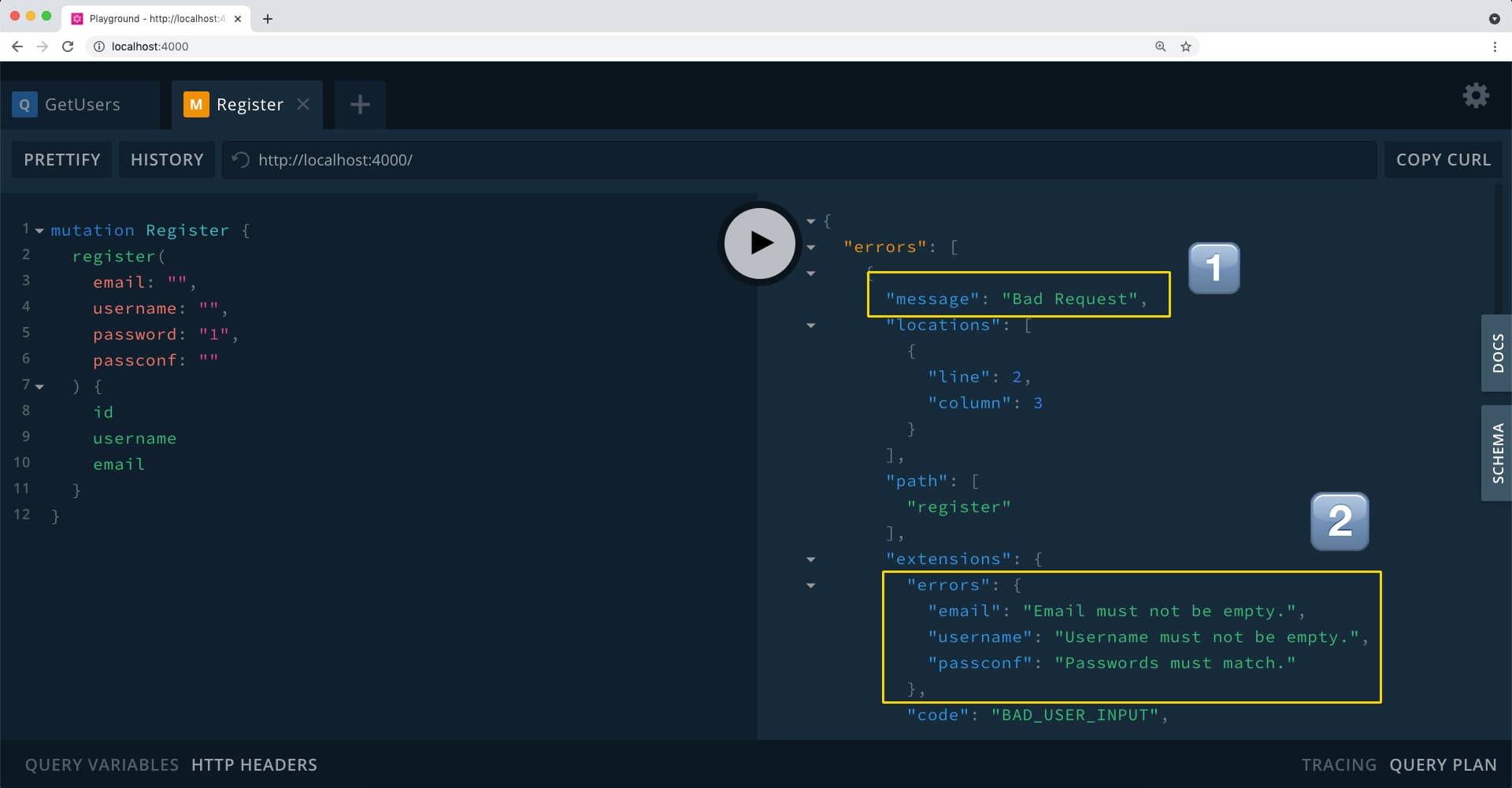Image resolution: width=1512 pixels, height=788 pixels.
Task: Open the browser three-dot menu
Action: (1495, 46)
